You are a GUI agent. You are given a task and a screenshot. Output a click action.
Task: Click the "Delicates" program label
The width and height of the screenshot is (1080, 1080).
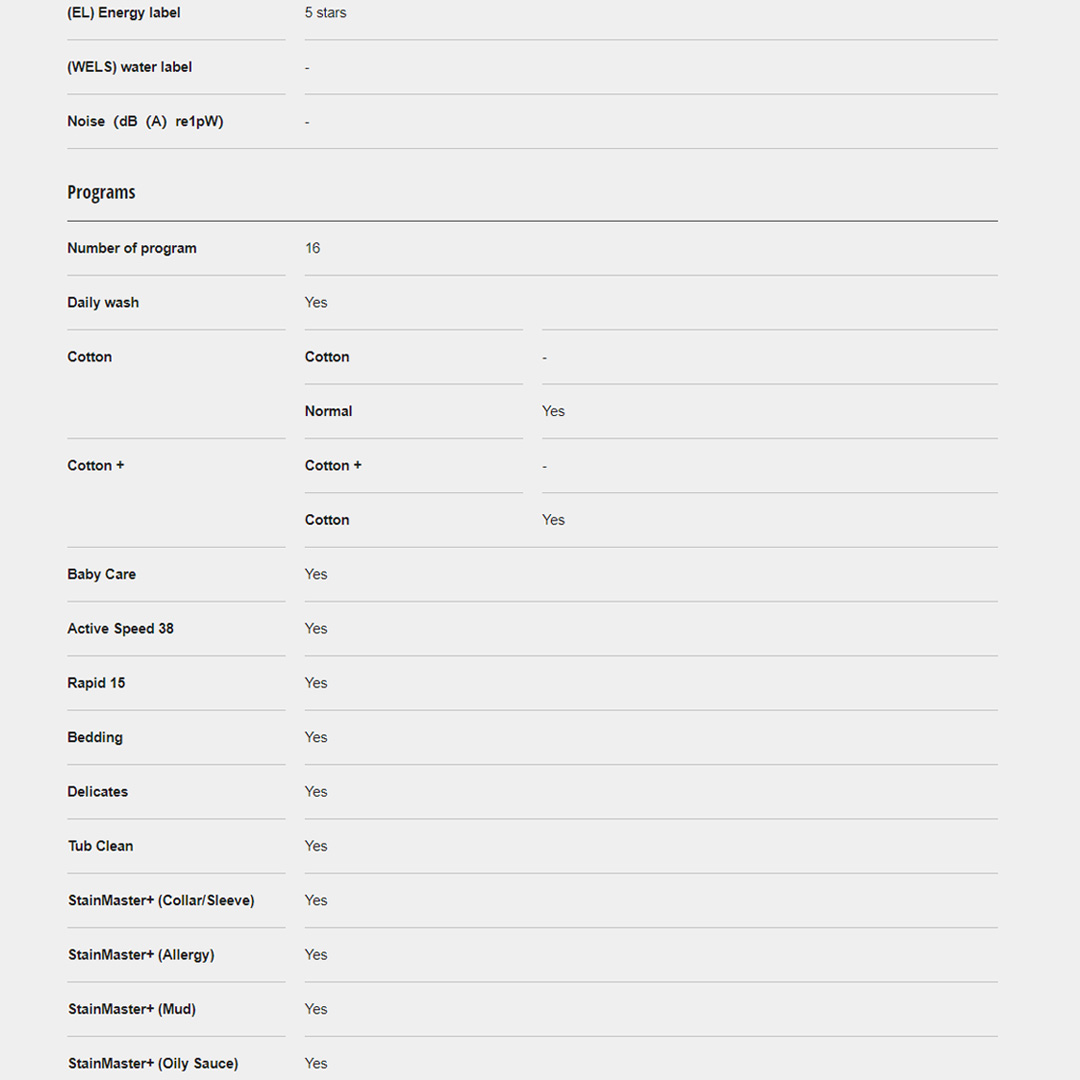coord(98,791)
